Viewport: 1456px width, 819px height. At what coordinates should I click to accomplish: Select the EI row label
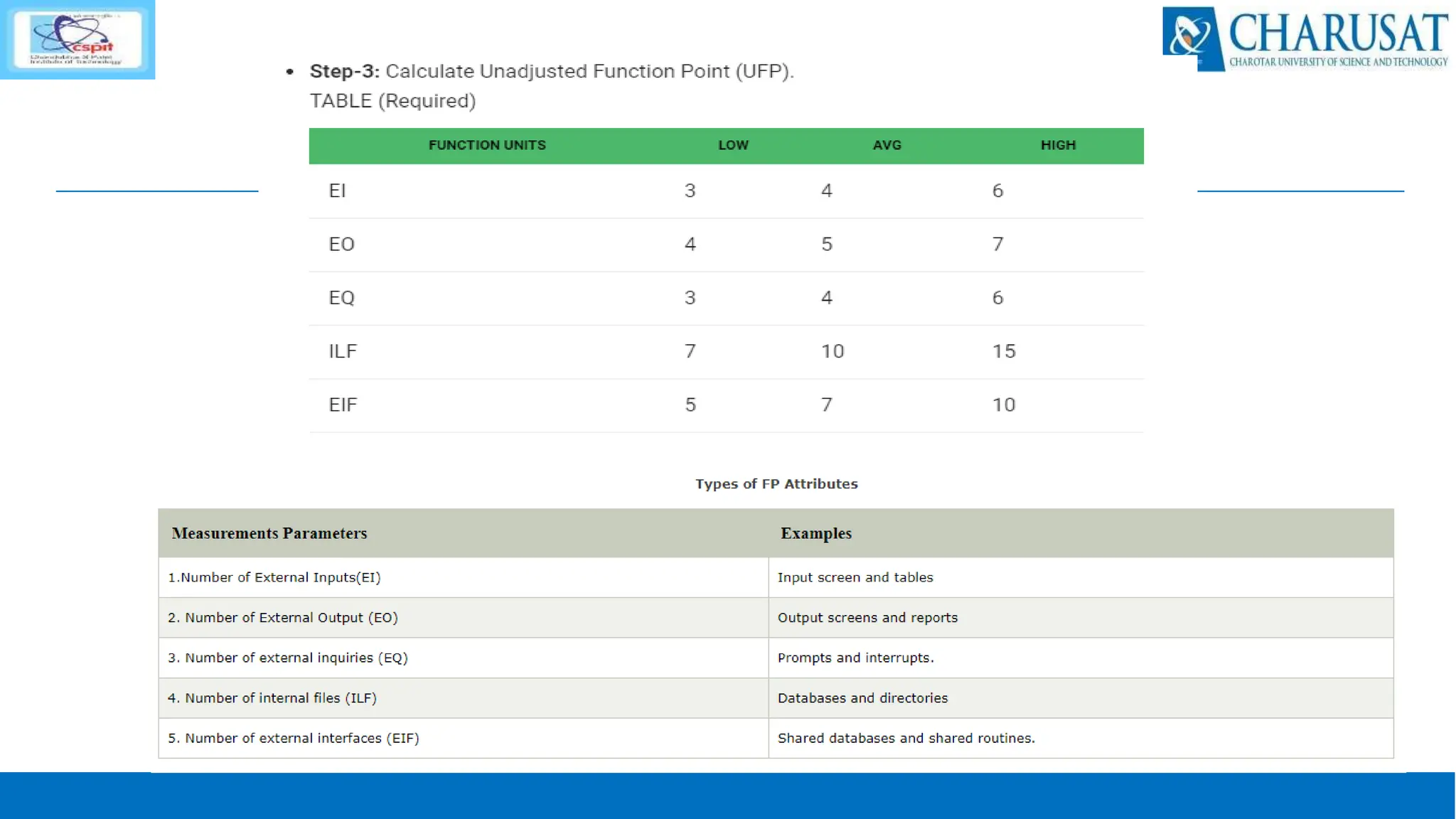coord(337,191)
